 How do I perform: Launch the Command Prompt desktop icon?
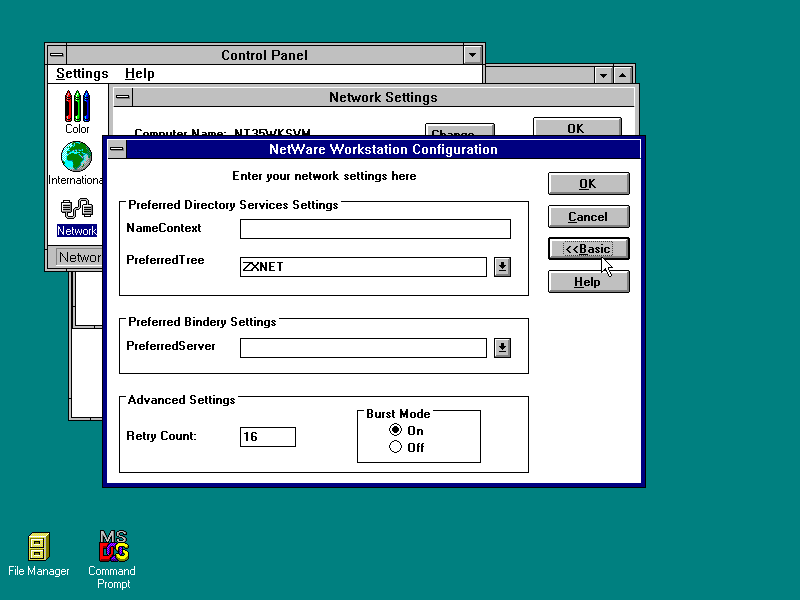113,560
